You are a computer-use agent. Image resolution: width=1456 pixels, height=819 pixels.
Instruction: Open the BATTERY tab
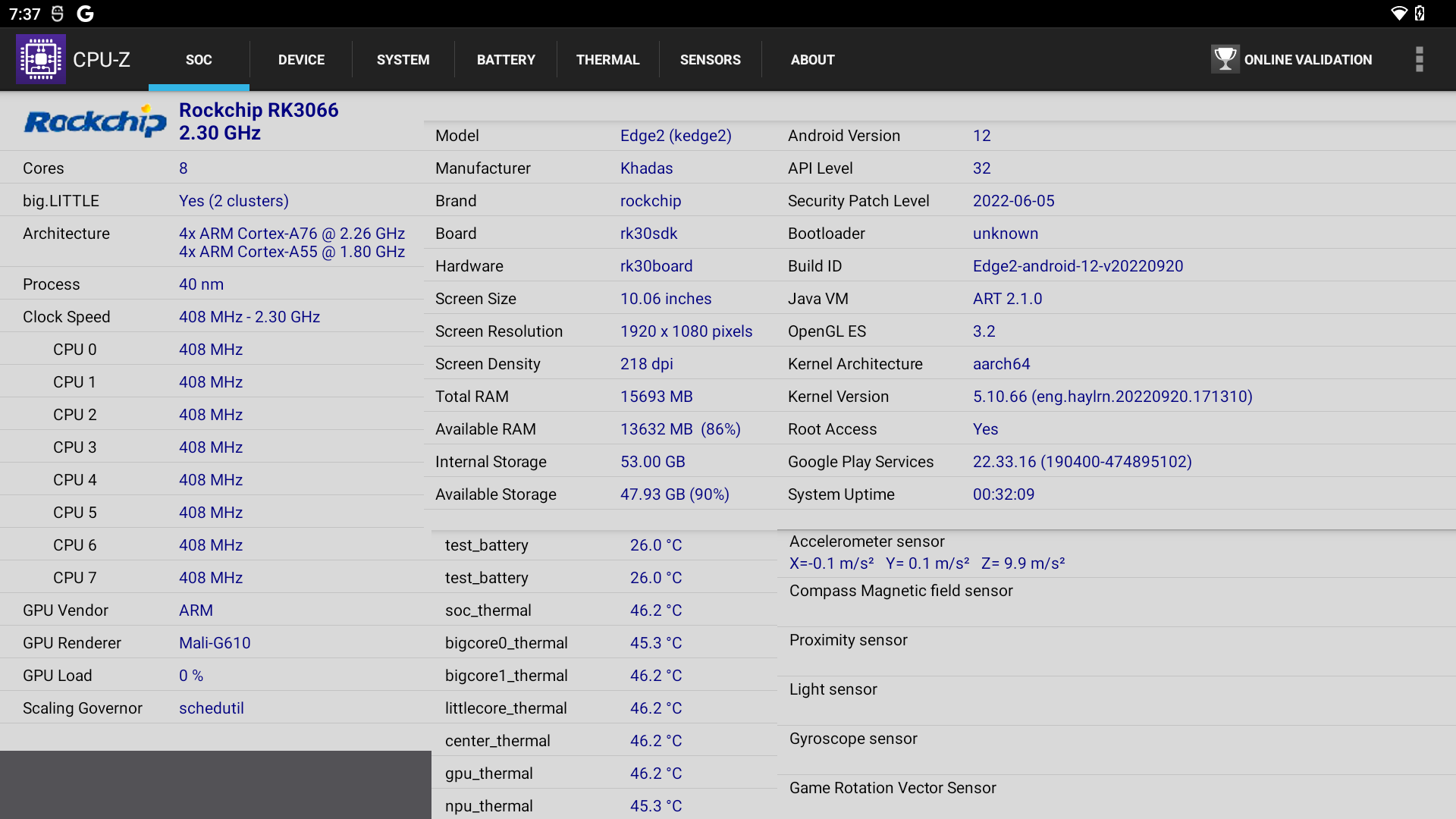506,60
